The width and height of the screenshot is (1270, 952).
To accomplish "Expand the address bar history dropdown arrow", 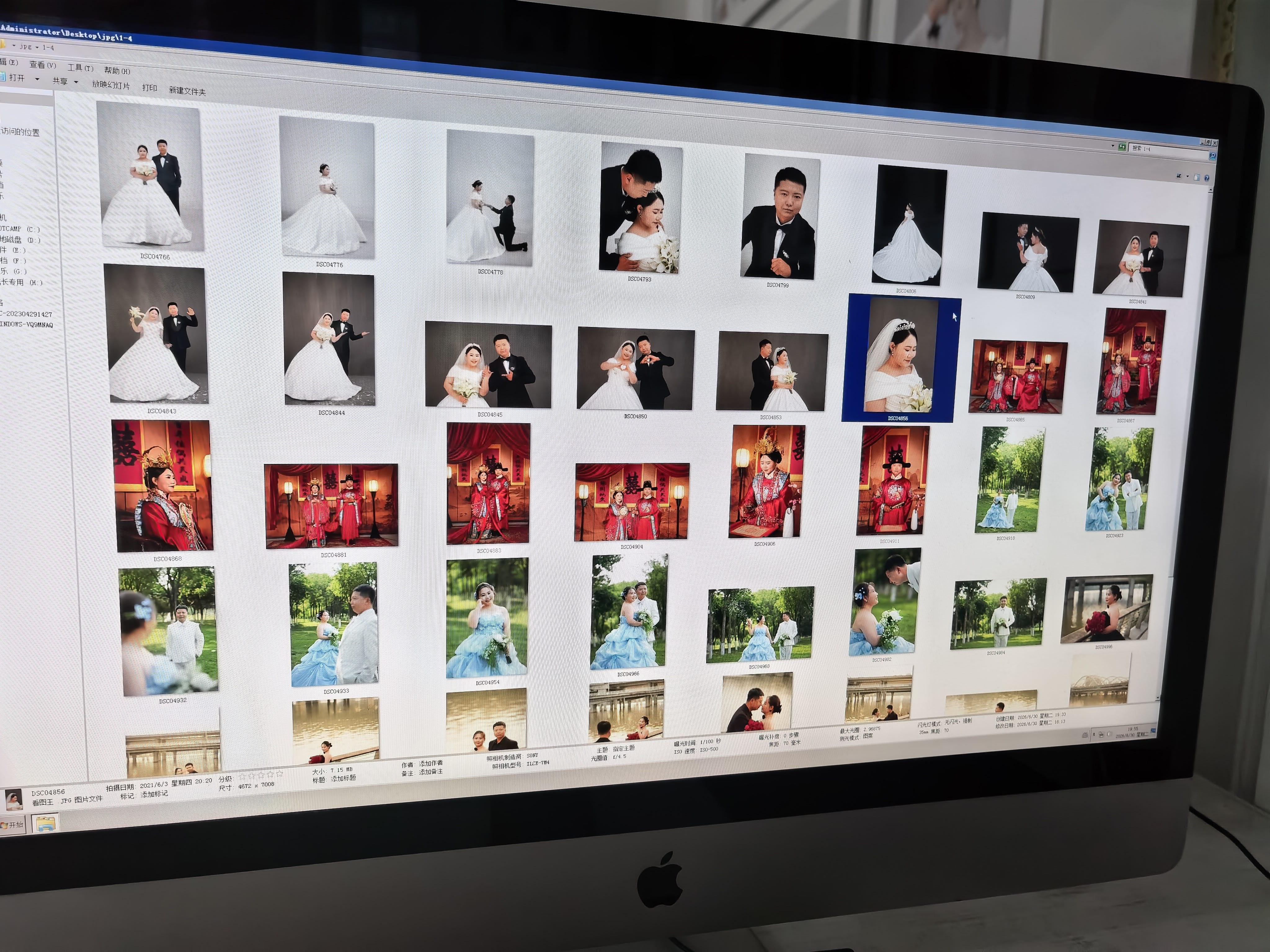I will coord(1112,146).
